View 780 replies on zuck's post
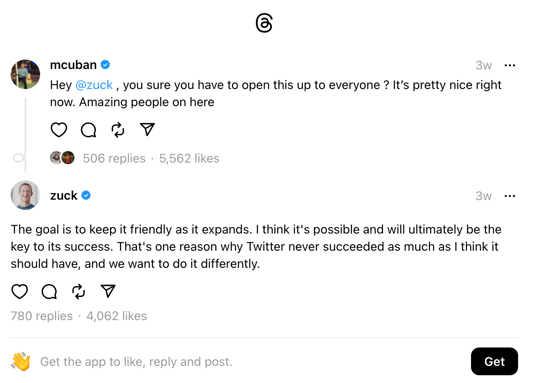 pos(41,316)
